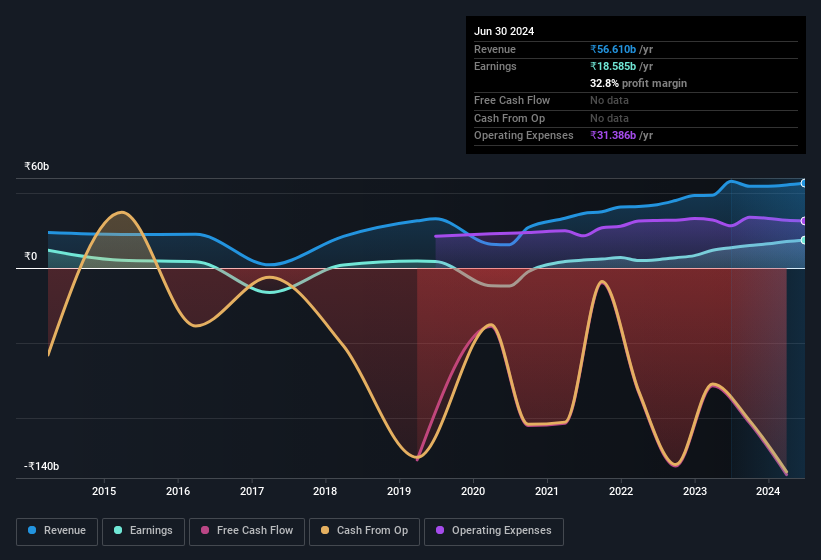The image size is (821, 560).
Task: Click the Free Cash Flow tooltip row label
Action: tap(512, 100)
